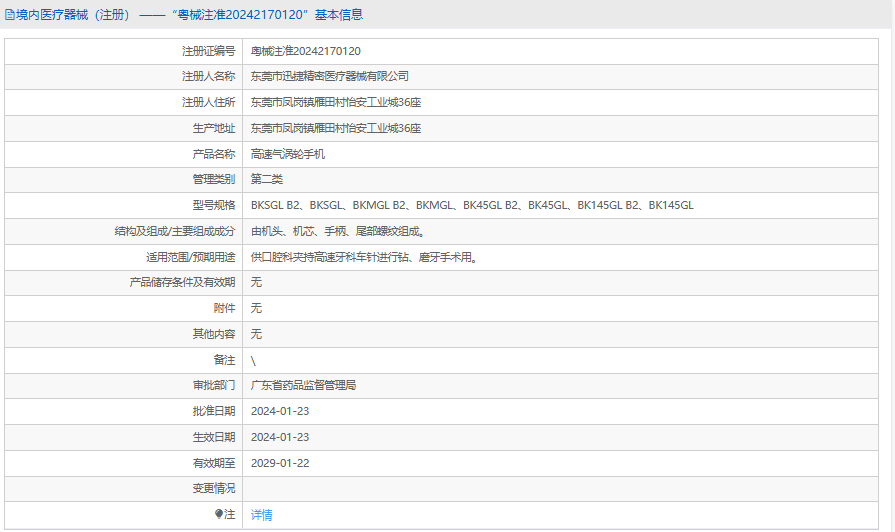Click the 型号规格 label cell
Screen dimensions: 895x532
pyautogui.click(x=124, y=205)
